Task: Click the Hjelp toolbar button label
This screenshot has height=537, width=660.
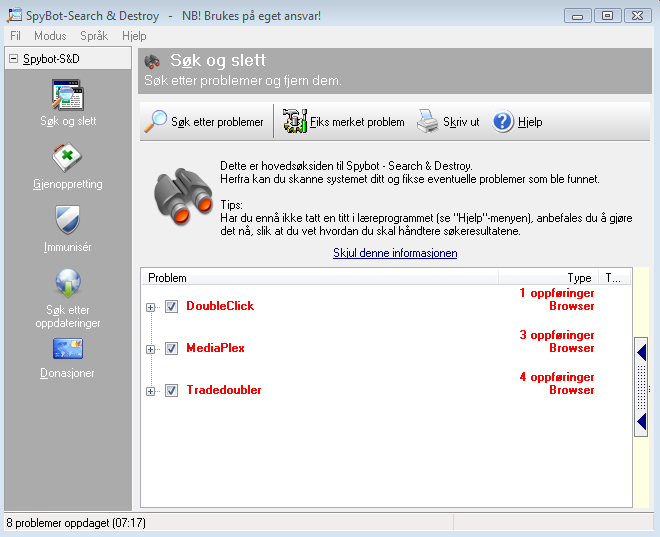Action: [530, 122]
